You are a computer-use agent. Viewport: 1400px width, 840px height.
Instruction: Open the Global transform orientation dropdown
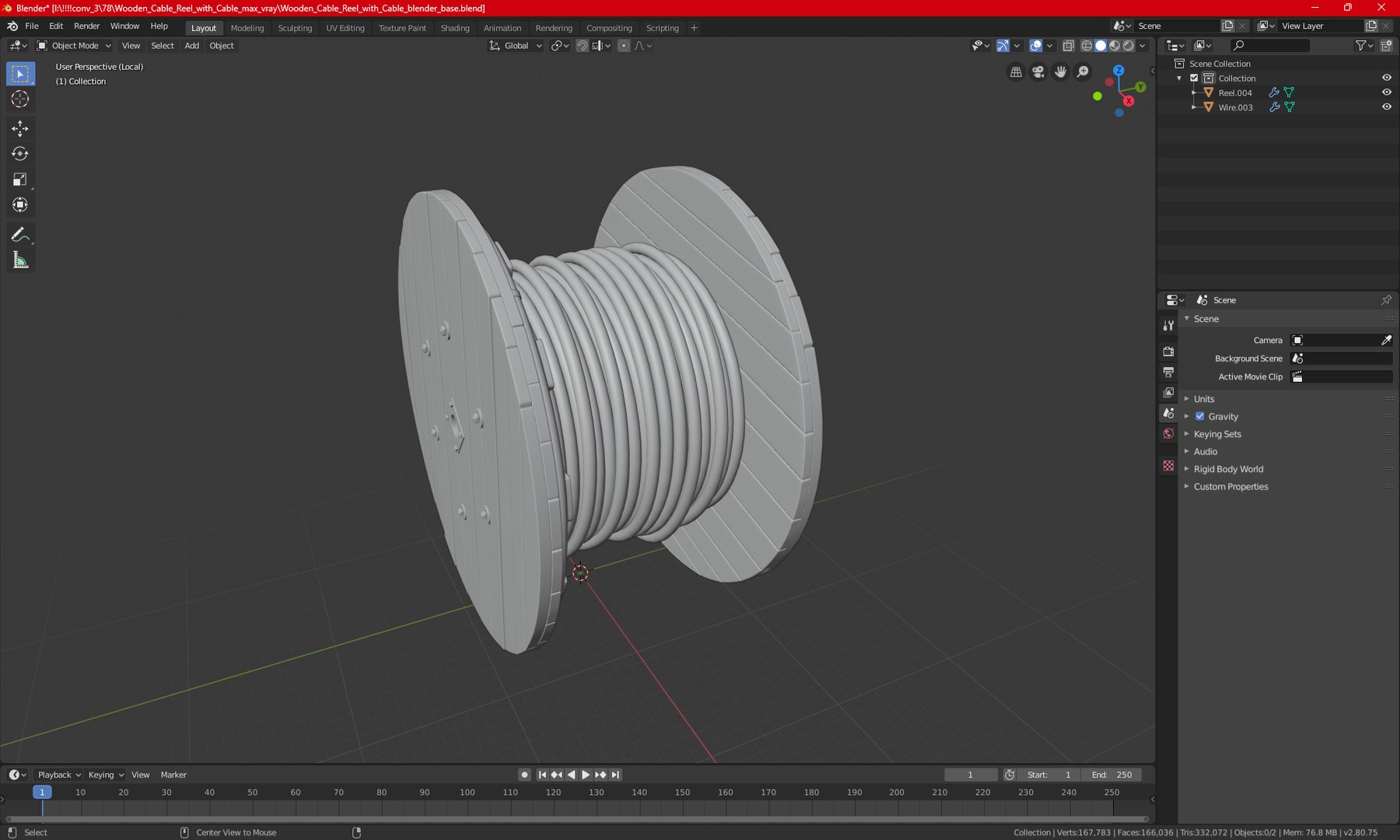click(x=516, y=46)
